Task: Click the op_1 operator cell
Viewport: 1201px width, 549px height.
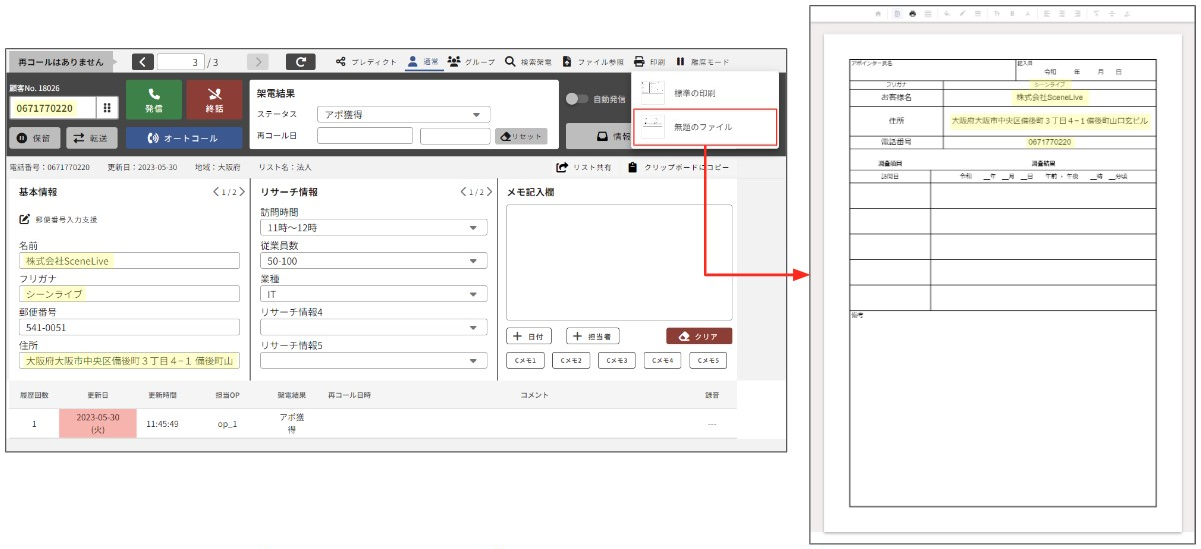Action: (228, 423)
